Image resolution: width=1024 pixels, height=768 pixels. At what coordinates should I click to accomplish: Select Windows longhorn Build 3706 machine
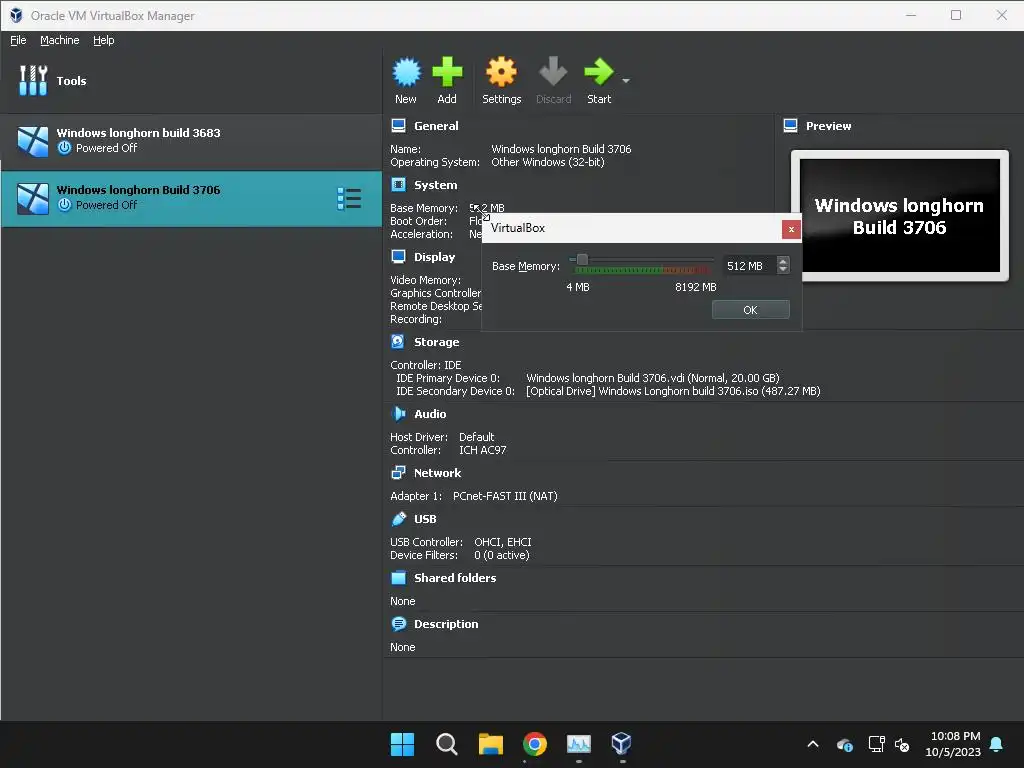tap(191, 198)
